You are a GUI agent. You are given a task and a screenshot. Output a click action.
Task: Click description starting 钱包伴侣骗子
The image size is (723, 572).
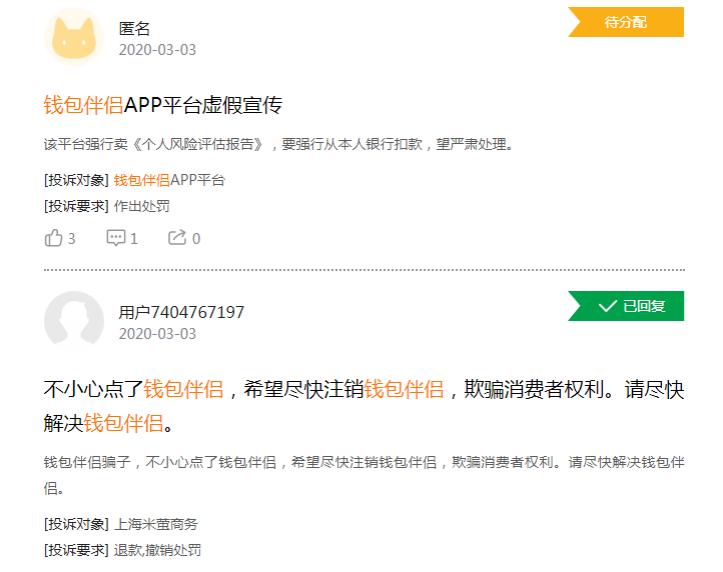point(364,475)
